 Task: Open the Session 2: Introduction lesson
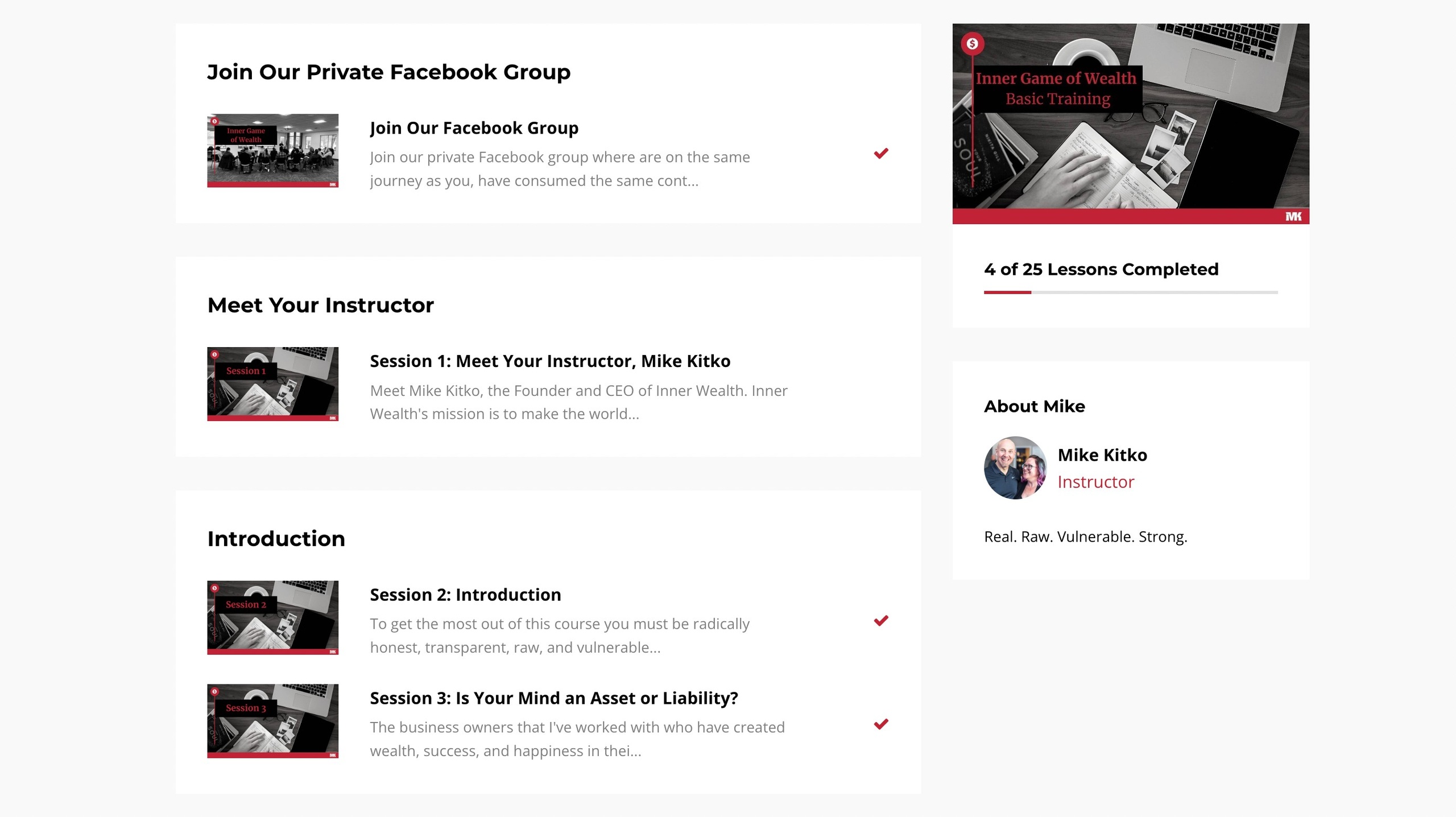465,595
